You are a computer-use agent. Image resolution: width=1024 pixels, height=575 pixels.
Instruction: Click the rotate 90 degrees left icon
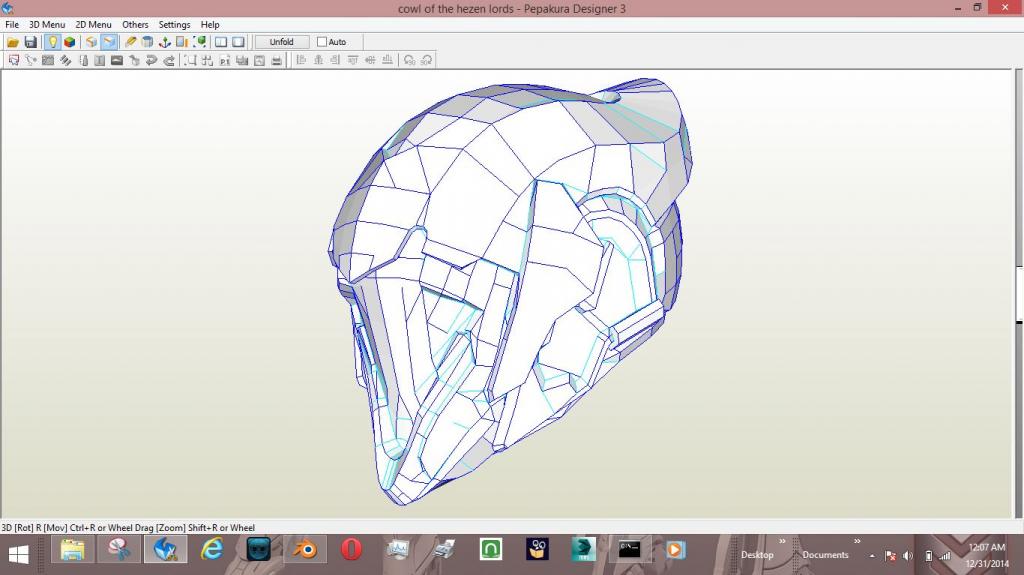pos(409,60)
